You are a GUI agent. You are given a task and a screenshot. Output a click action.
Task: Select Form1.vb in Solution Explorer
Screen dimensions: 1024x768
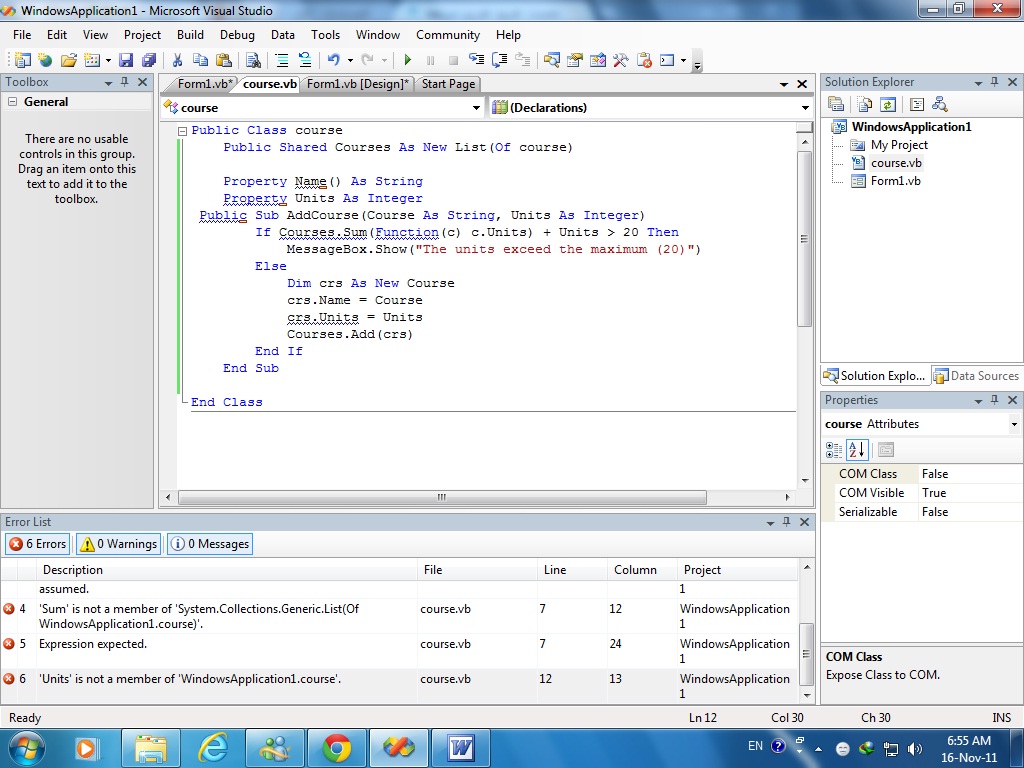click(x=895, y=181)
